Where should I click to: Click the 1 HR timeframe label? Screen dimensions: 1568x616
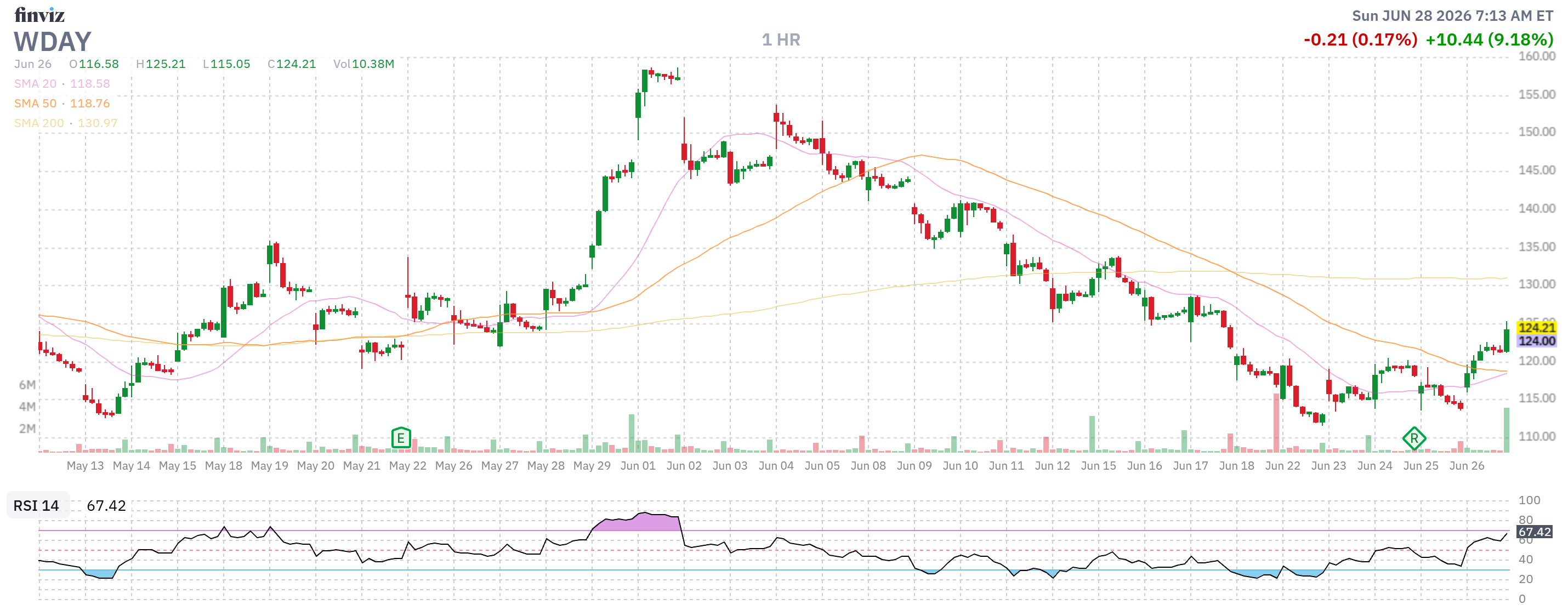781,39
